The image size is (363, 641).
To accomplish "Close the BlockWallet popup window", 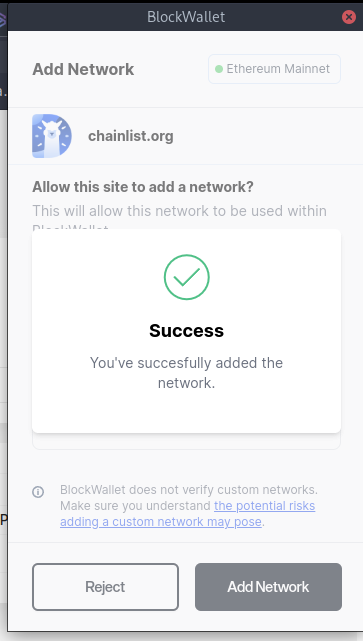I will (349, 17).
